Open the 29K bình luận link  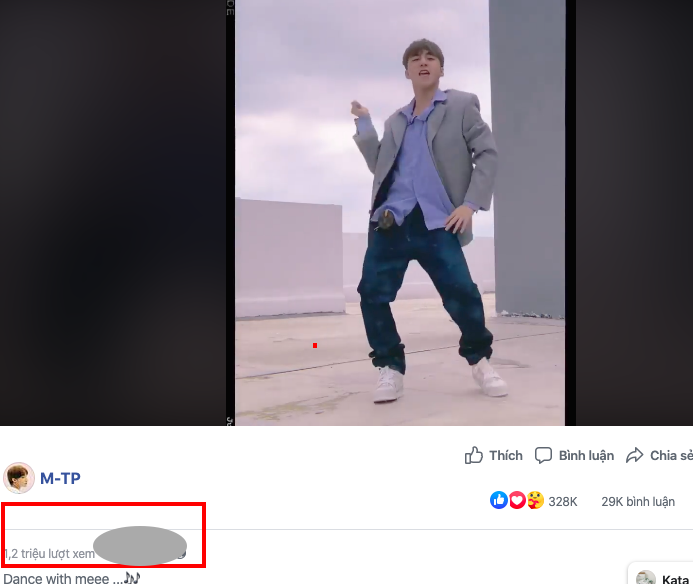[637, 501]
